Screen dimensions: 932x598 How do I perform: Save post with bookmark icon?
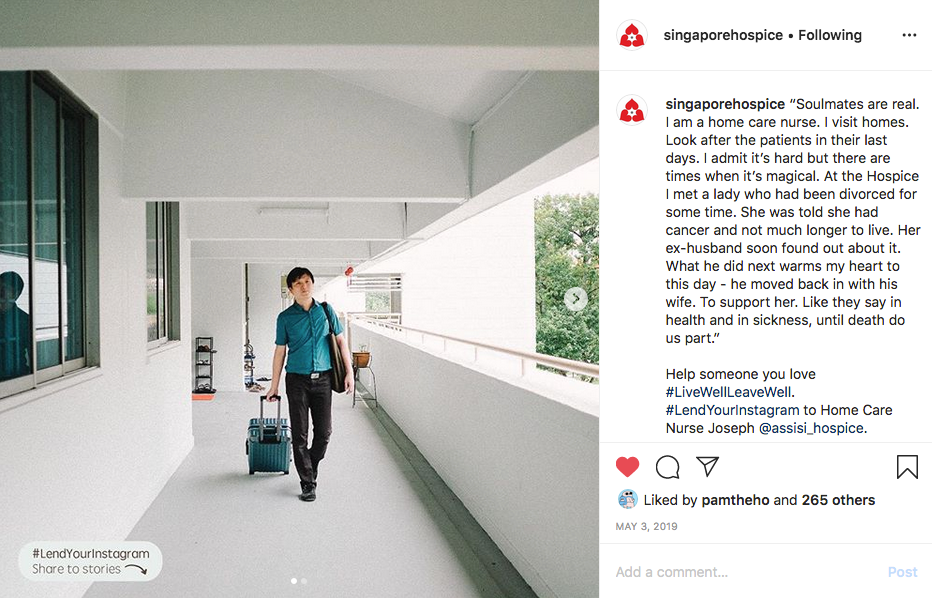(x=907, y=467)
